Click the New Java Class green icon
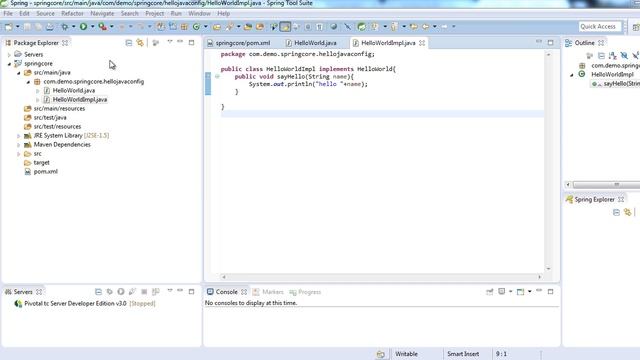 [196, 27]
